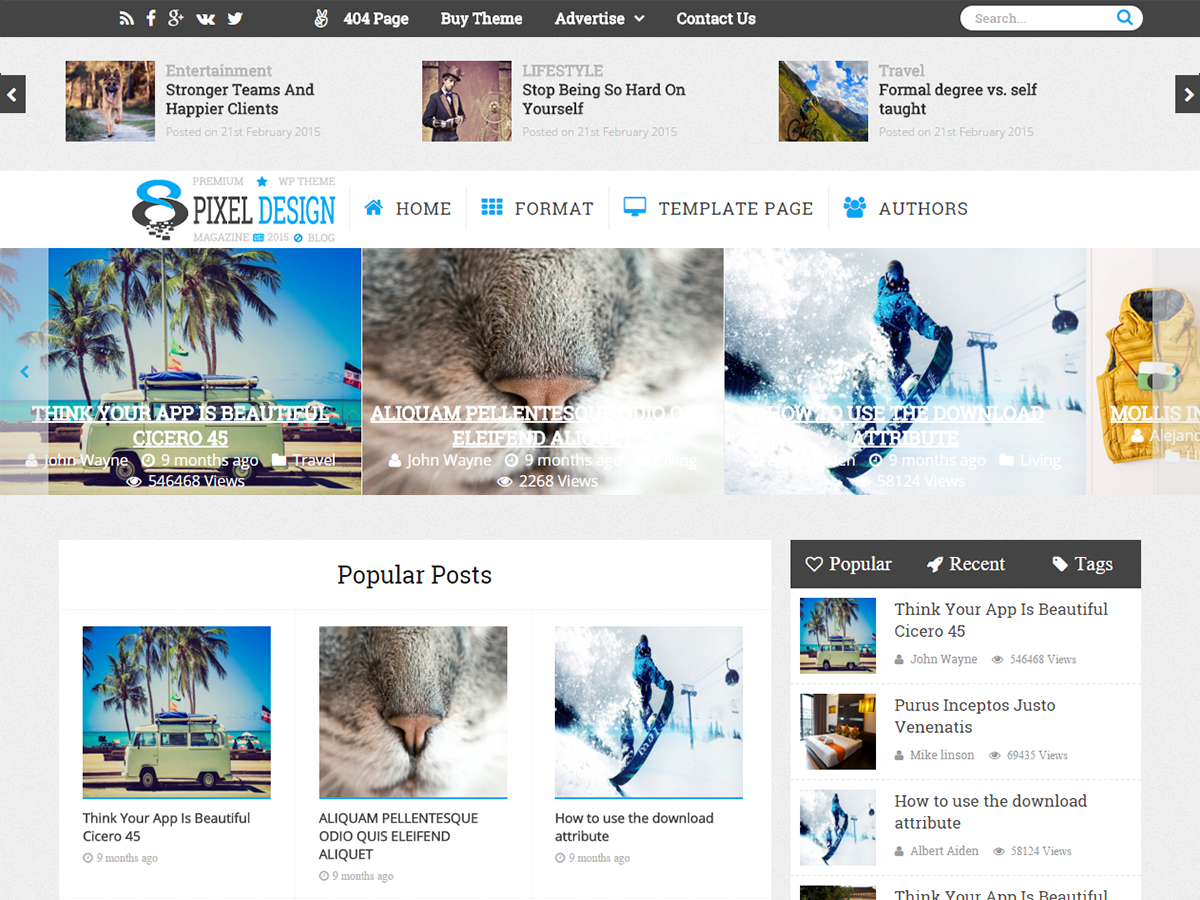Advance featured slider with right arrow
The image size is (1200, 900).
click(1177, 372)
